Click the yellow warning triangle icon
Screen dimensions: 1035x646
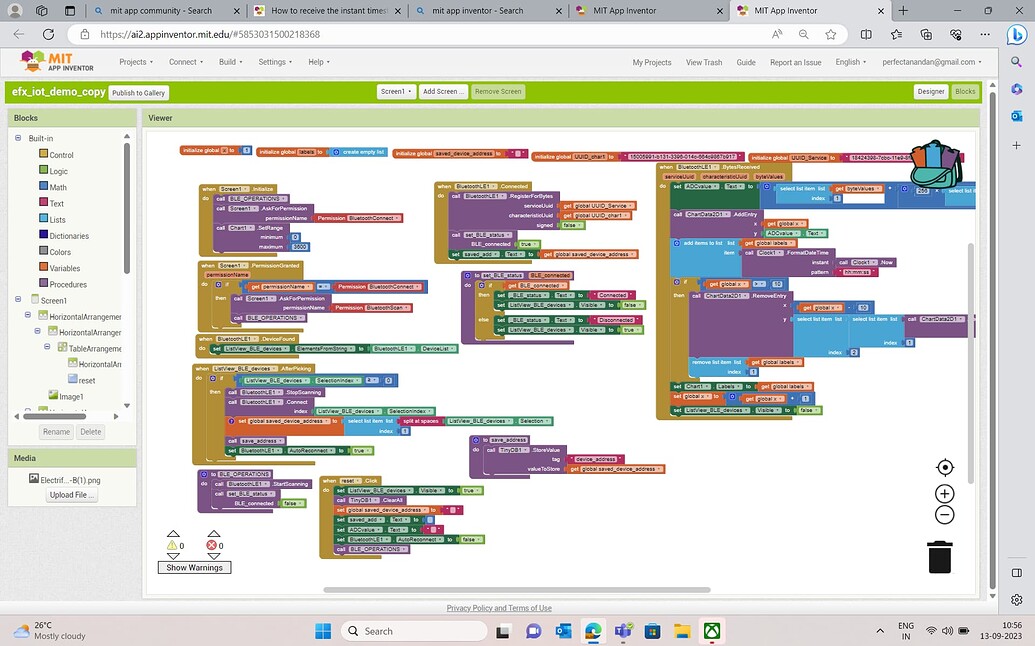173,545
